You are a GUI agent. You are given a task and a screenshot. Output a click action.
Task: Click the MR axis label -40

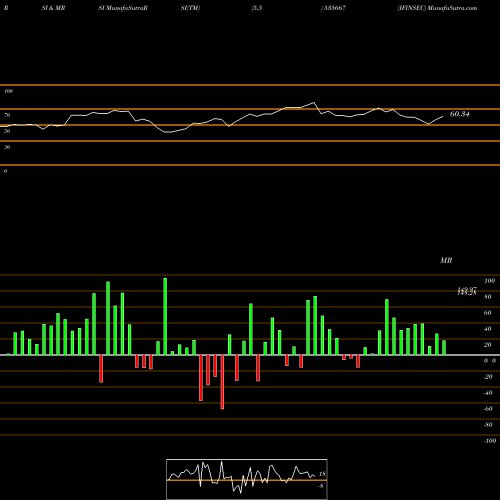tap(488, 393)
